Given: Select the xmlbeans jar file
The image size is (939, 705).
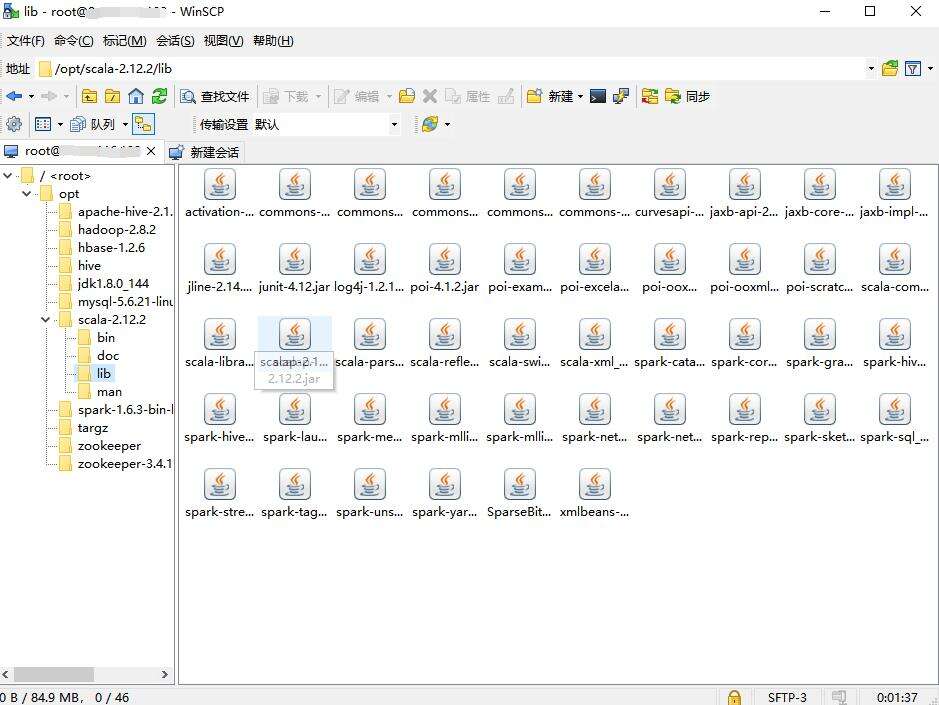Looking at the screenshot, I should coord(594,493).
